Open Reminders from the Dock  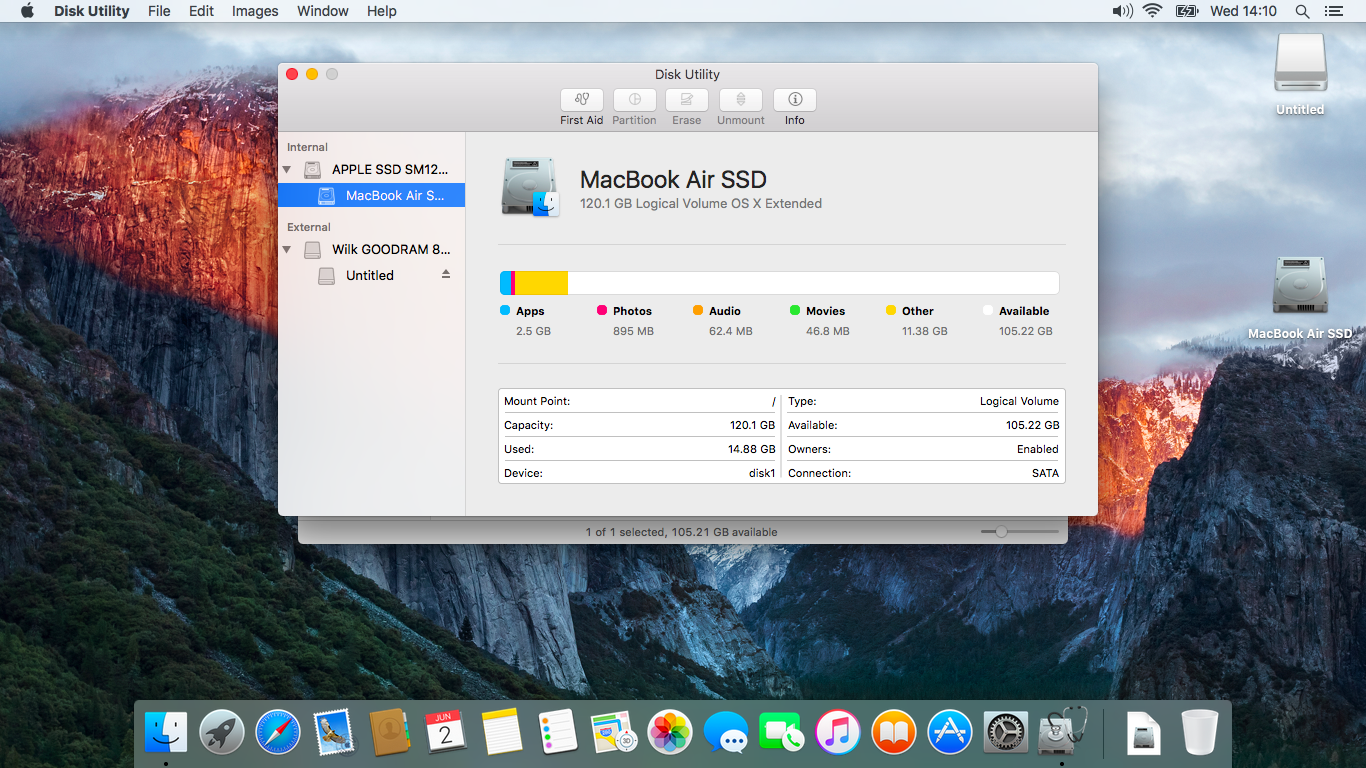(558, 732)
